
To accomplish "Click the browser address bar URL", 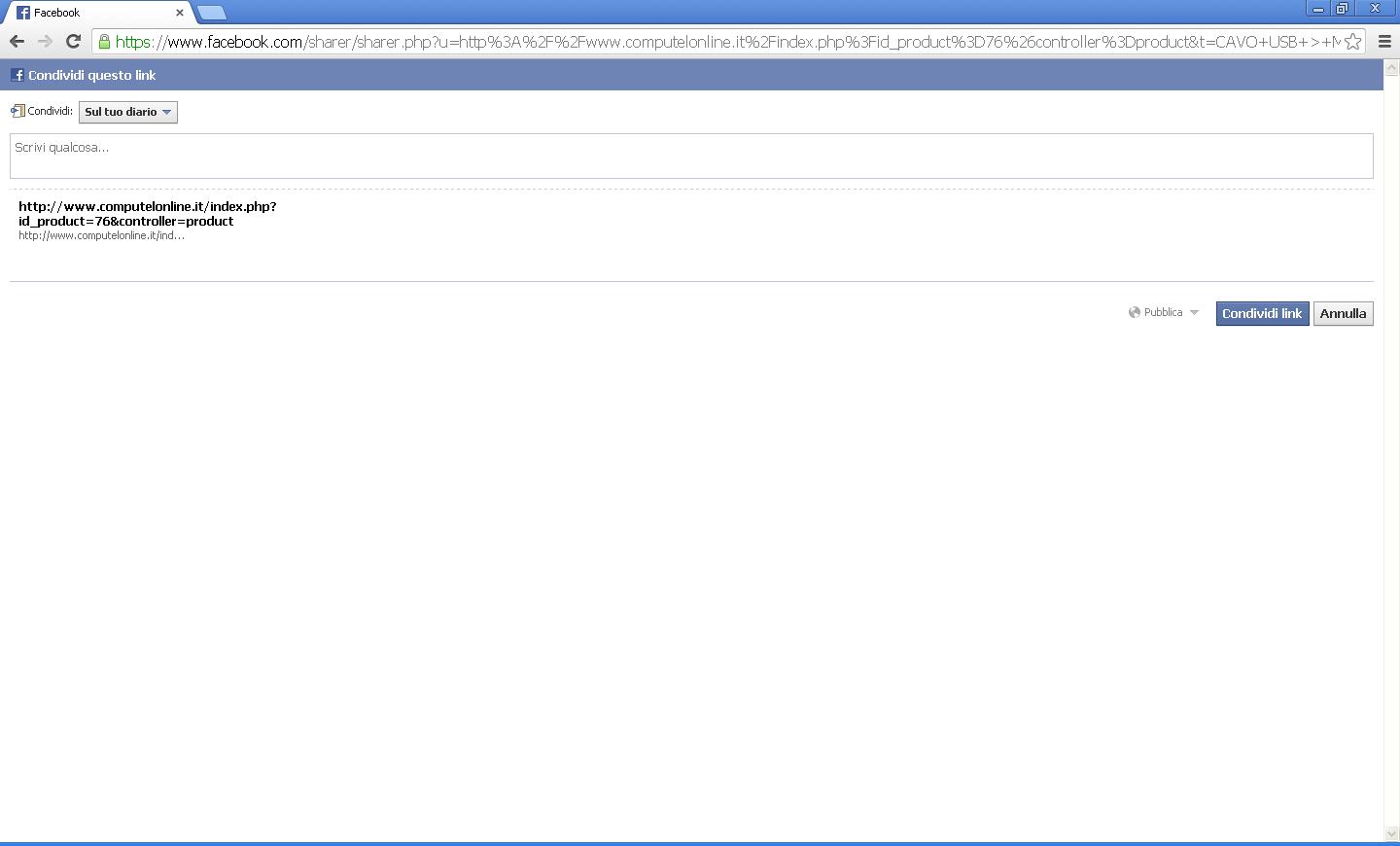I will 727,42.
